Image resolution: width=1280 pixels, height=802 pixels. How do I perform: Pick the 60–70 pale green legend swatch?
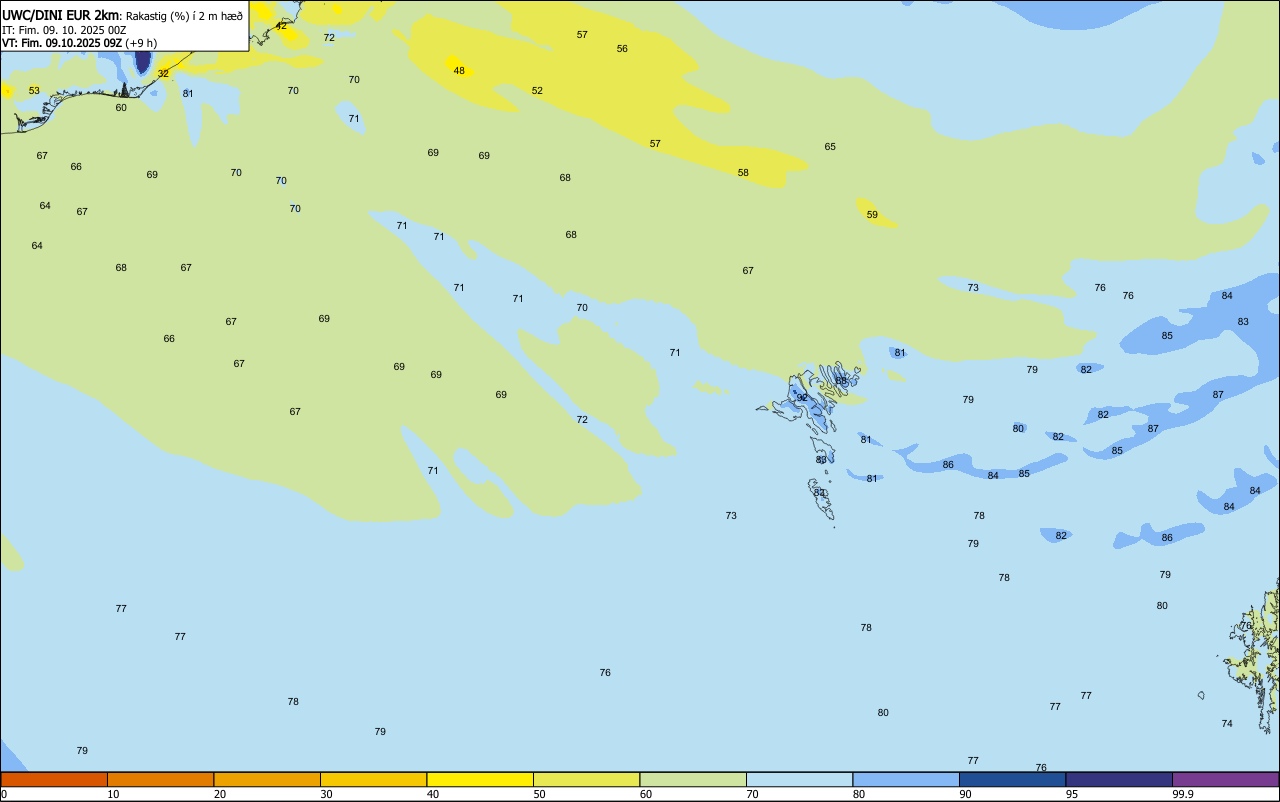693,779
